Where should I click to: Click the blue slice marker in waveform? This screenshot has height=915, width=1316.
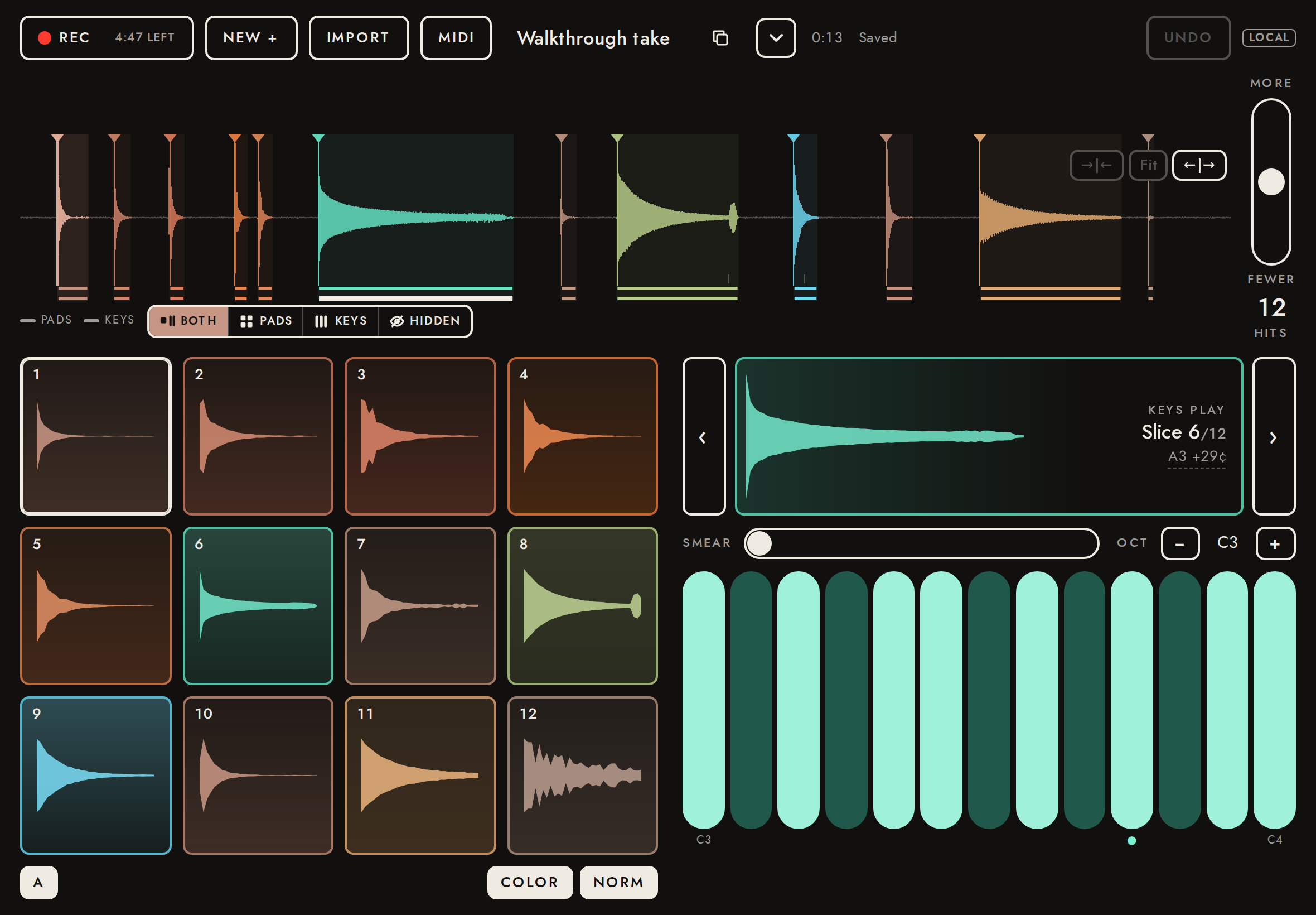click(x=793, y=138)
